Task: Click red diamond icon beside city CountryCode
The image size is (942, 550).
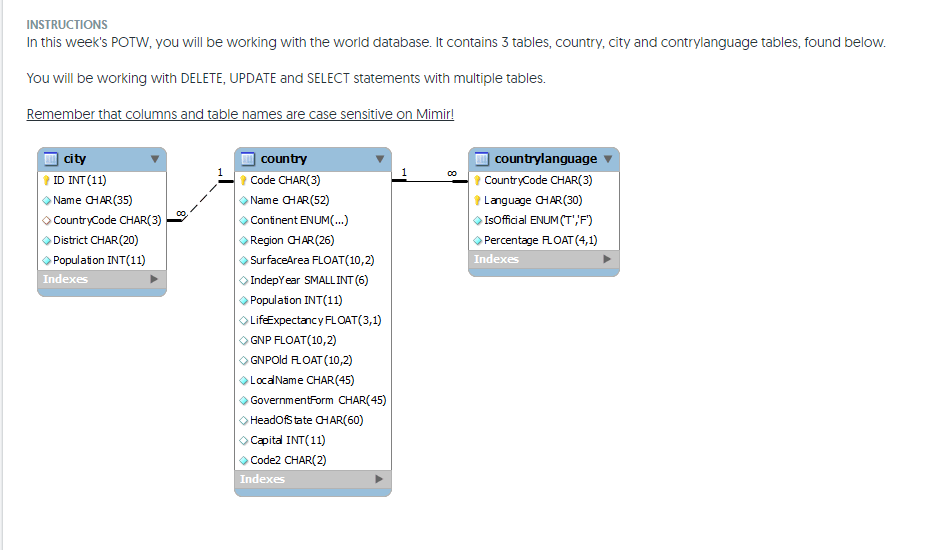Action: [x=47, y=221]
